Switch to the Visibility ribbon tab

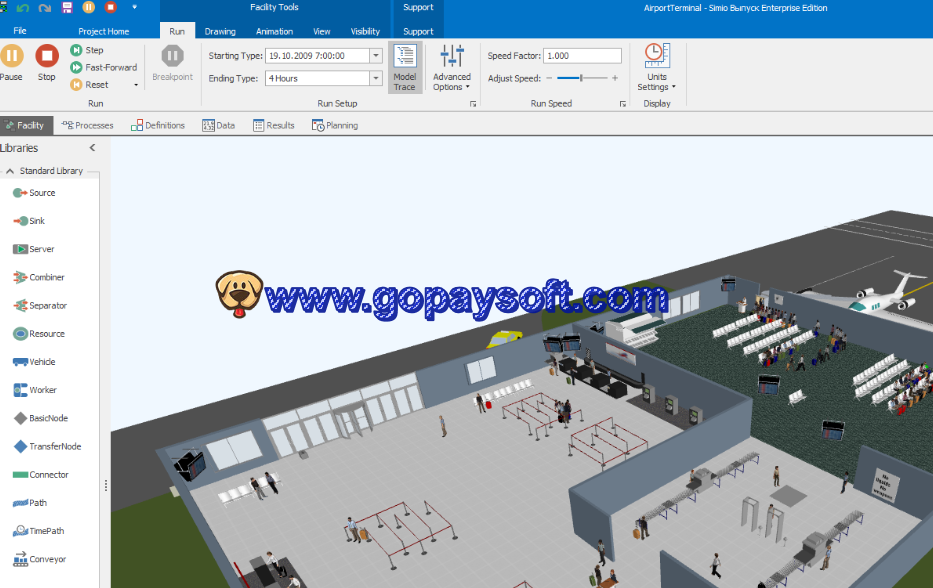(x=365, y=31)
